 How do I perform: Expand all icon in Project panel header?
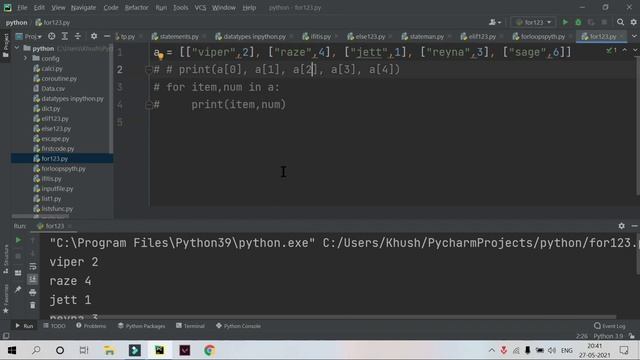(x=64, y=36)
